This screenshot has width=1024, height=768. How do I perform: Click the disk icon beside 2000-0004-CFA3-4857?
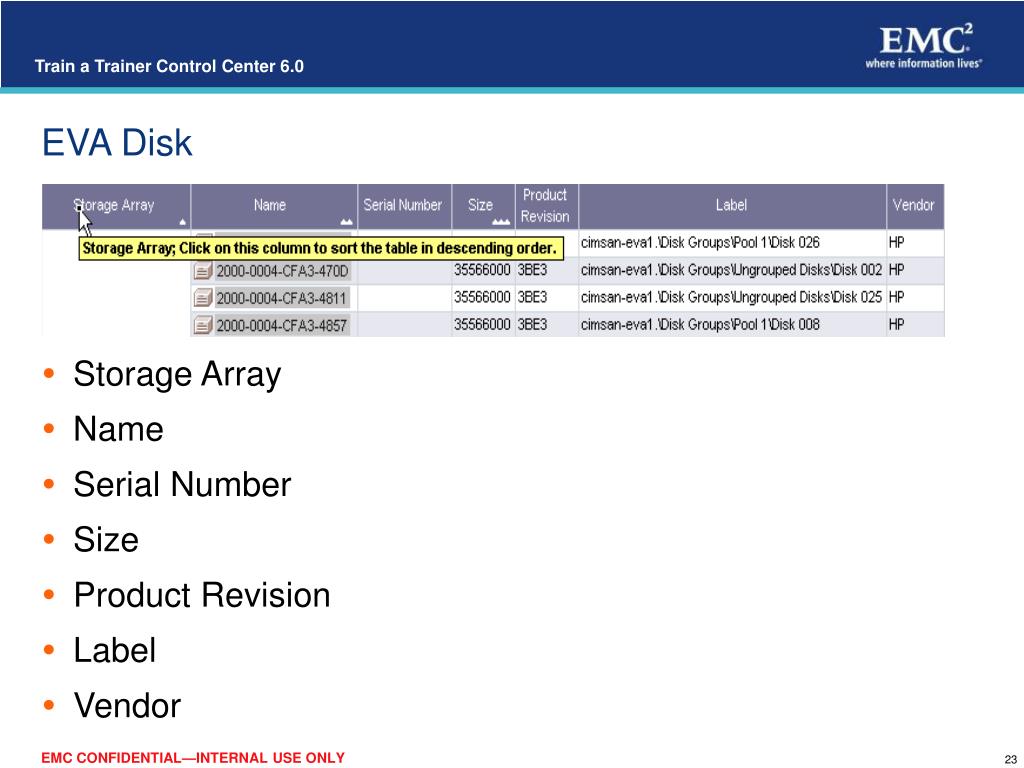pyautogui.click(x=203, y=325)
